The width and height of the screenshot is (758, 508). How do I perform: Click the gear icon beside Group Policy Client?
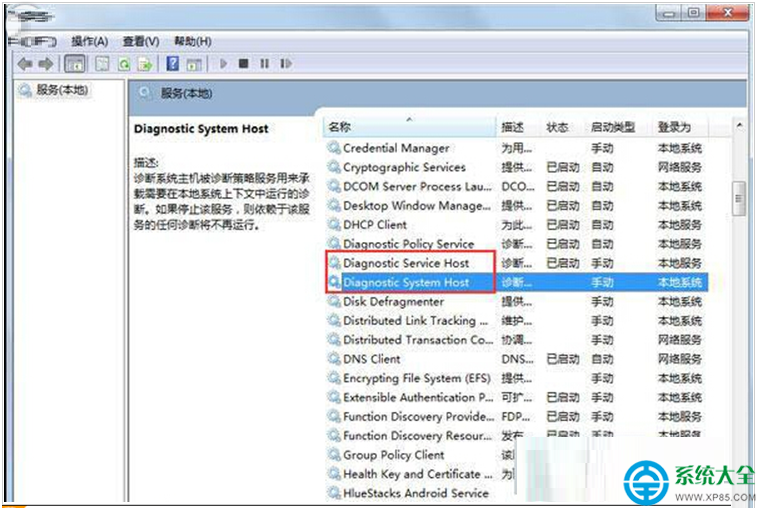pos(334,454)
